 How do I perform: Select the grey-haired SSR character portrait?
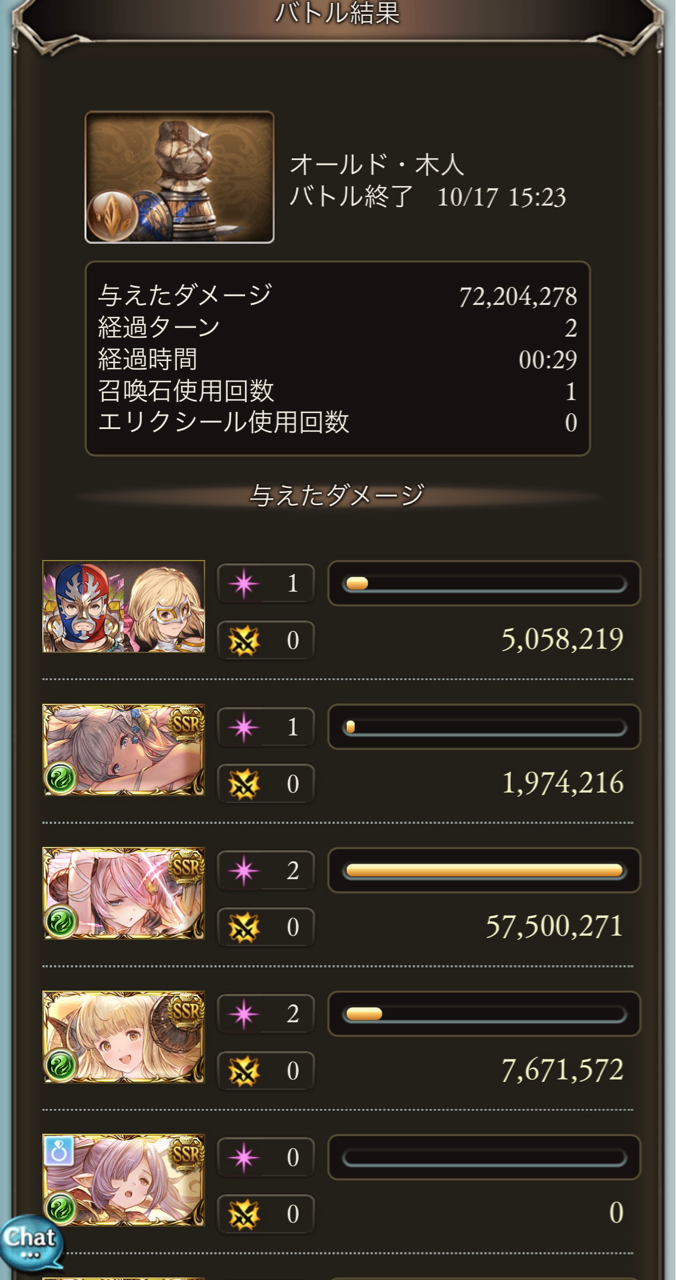[123, 750]
